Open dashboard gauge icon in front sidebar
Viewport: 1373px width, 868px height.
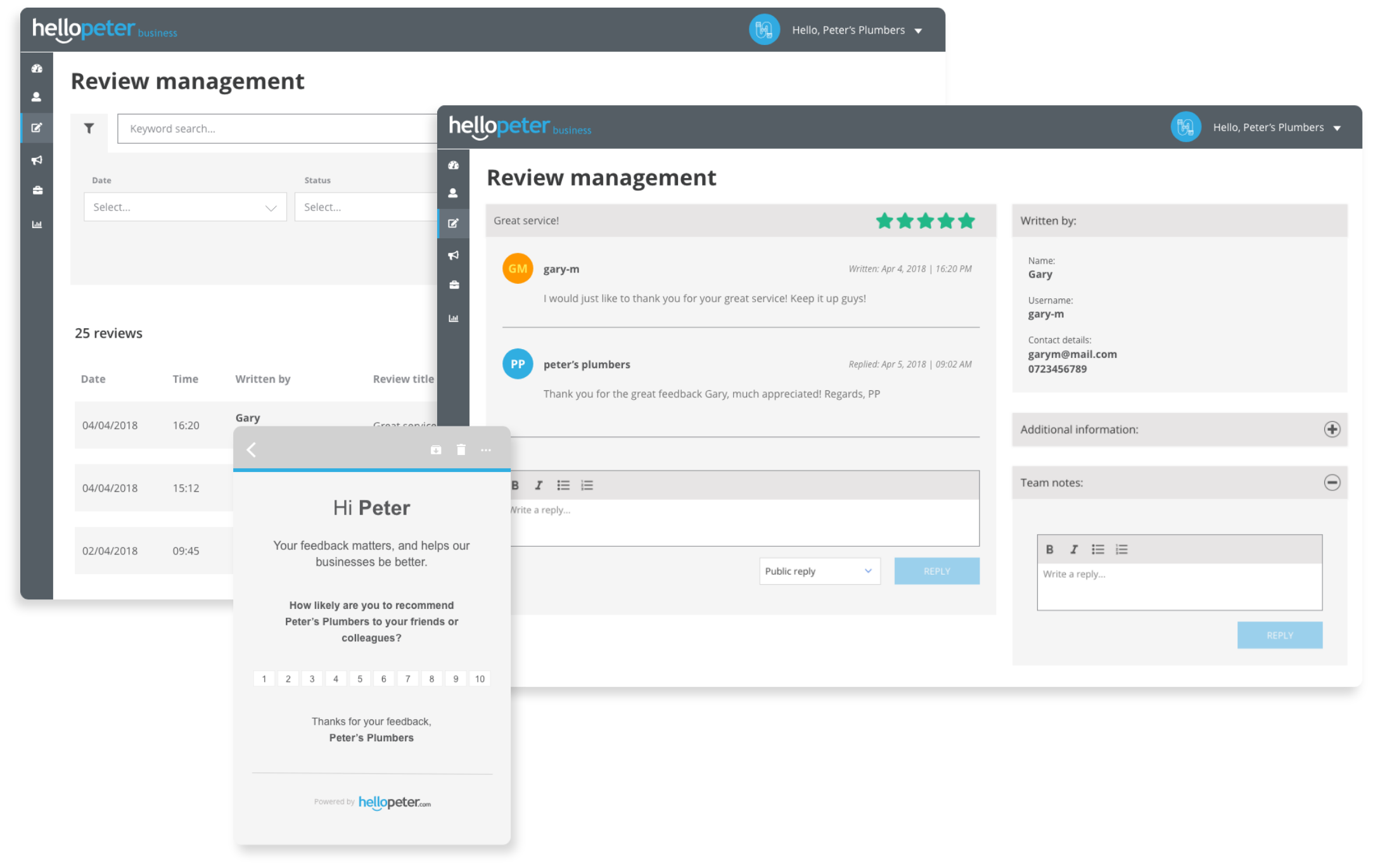click(453, 165)
